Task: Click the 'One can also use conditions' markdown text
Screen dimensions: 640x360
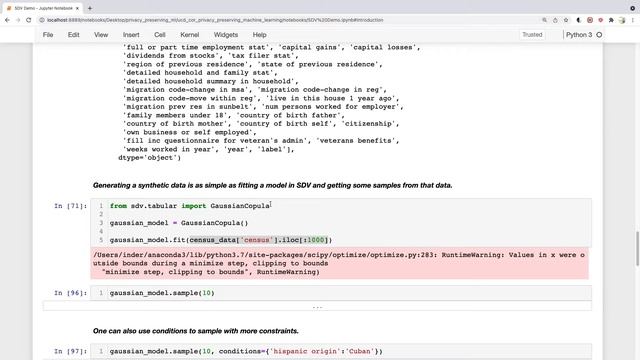Action: 196,331
